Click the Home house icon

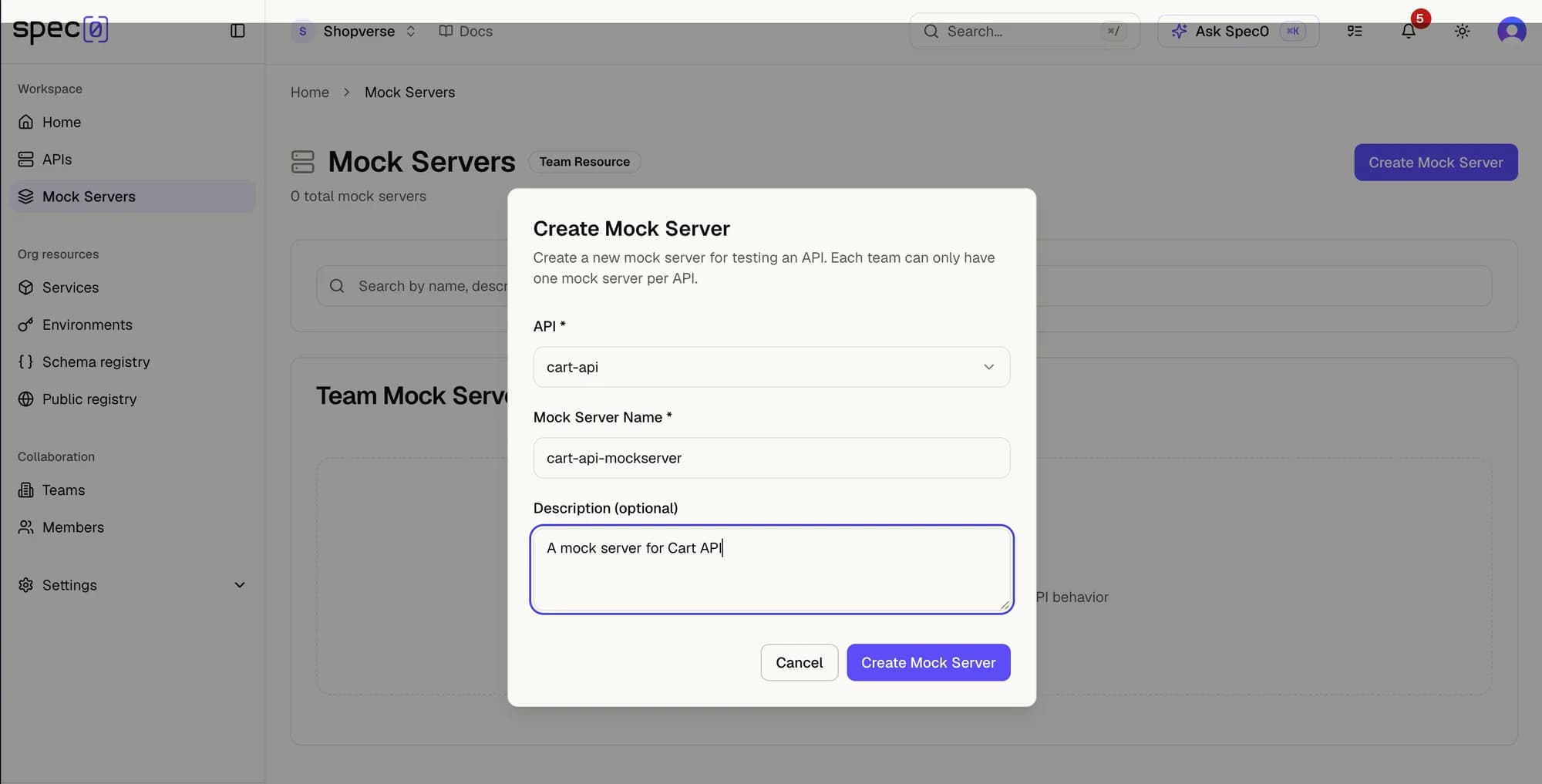25,122
